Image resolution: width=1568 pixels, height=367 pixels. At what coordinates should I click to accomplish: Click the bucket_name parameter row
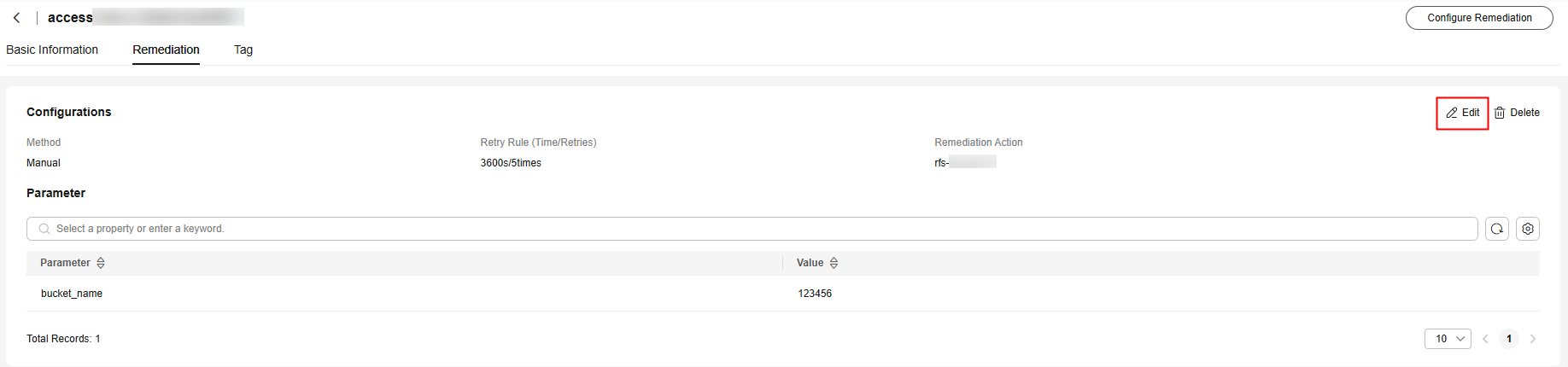782,294
